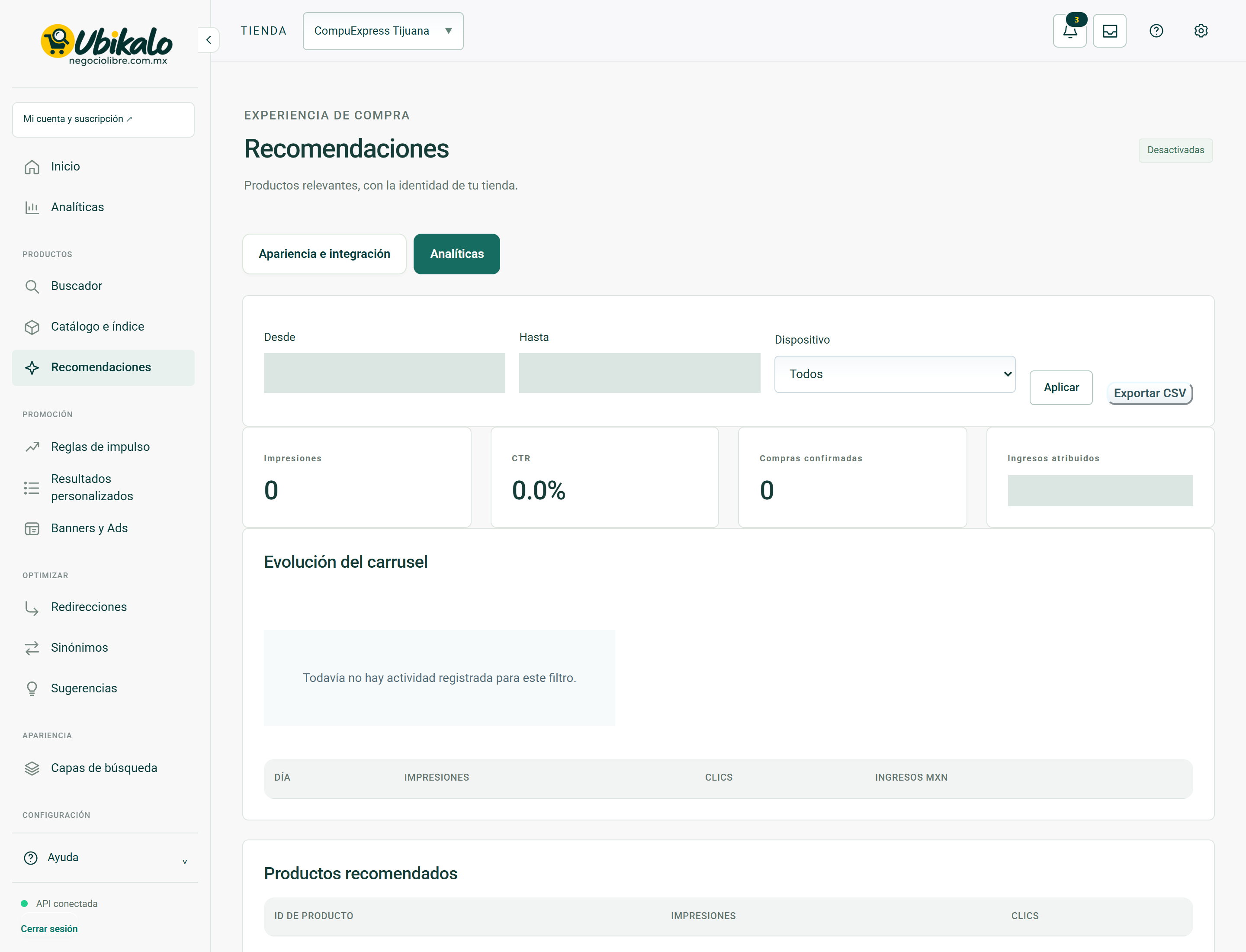Select the Analíticas tab
The image size is (1246, 952).
tap(457, 254)
